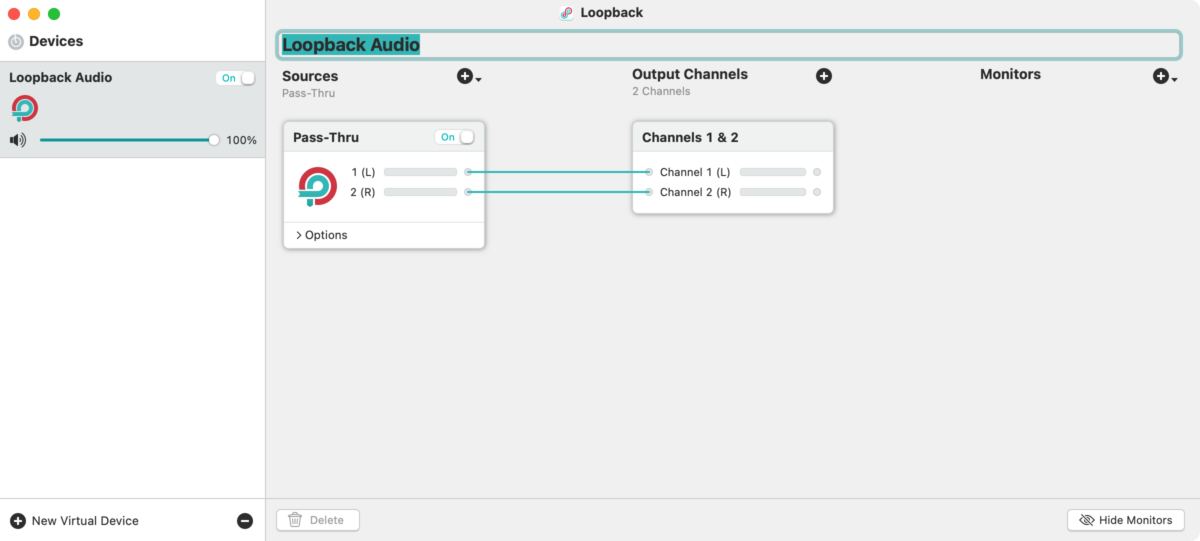Click the Loopback app icon in title bar
The image size is (1200, 541).
coord(567,13)
